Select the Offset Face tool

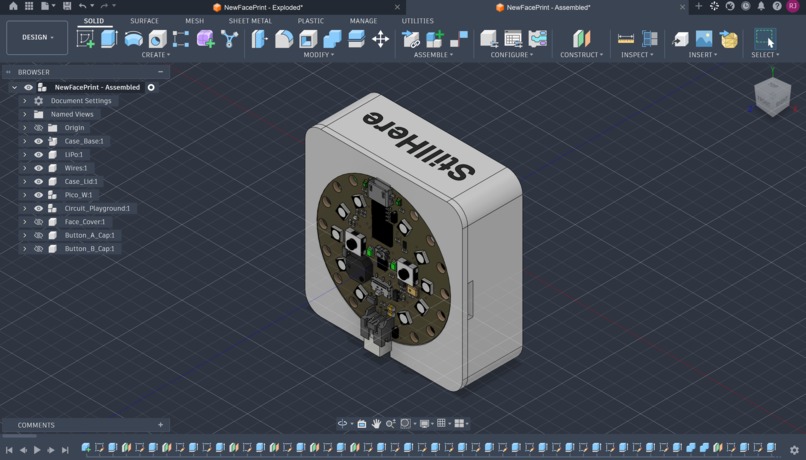click(356, 39)
